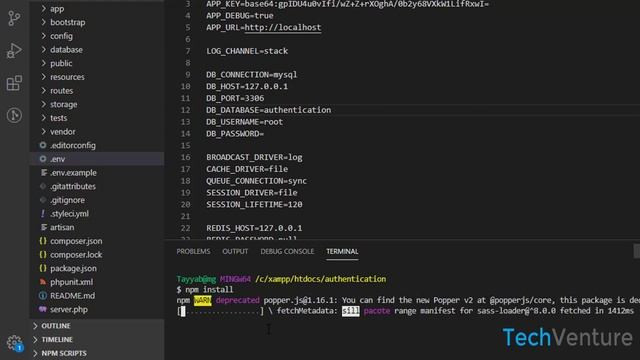
Task: Expand the OUTLINE section
Action: pos(36,326)
